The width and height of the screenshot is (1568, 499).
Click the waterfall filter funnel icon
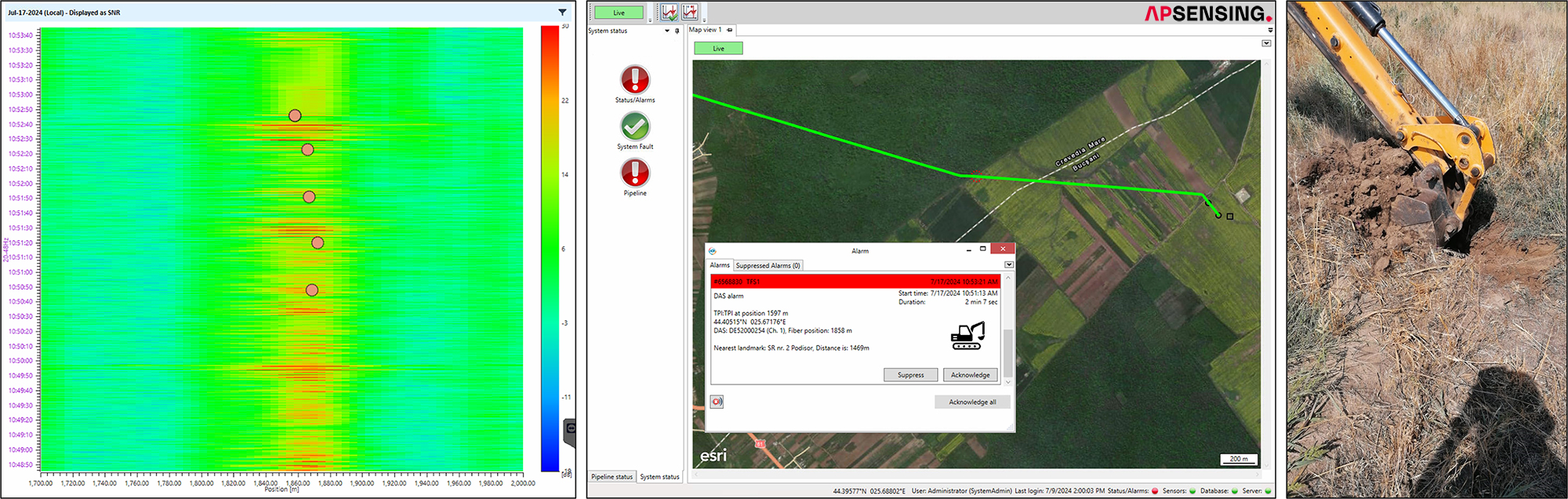tap(562, 13)
